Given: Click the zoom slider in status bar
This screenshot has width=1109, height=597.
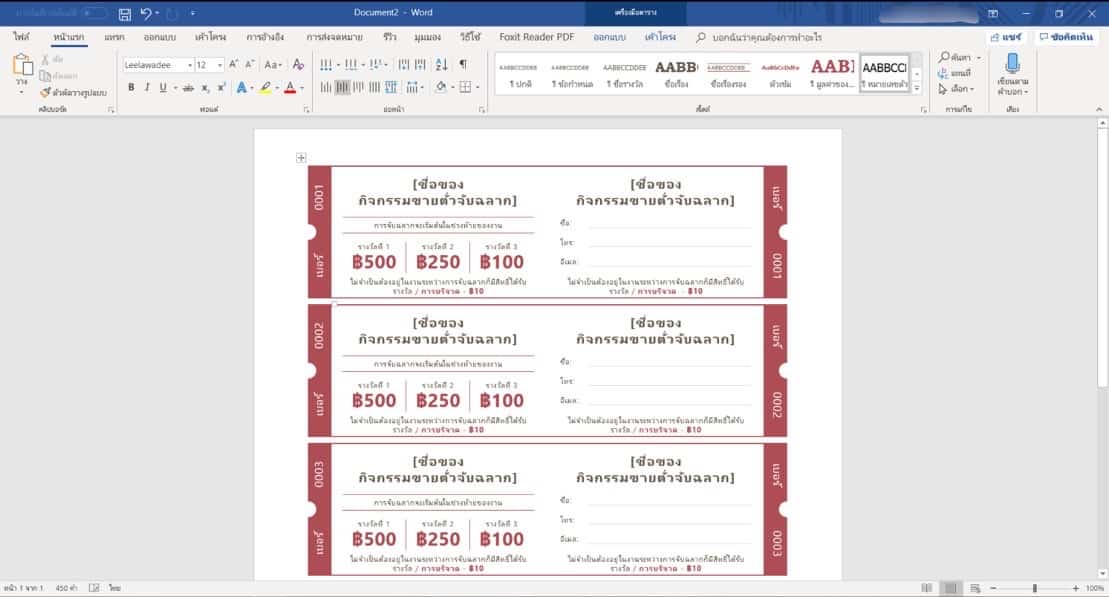Looking at the screenshot, I should click(1034, 588).
